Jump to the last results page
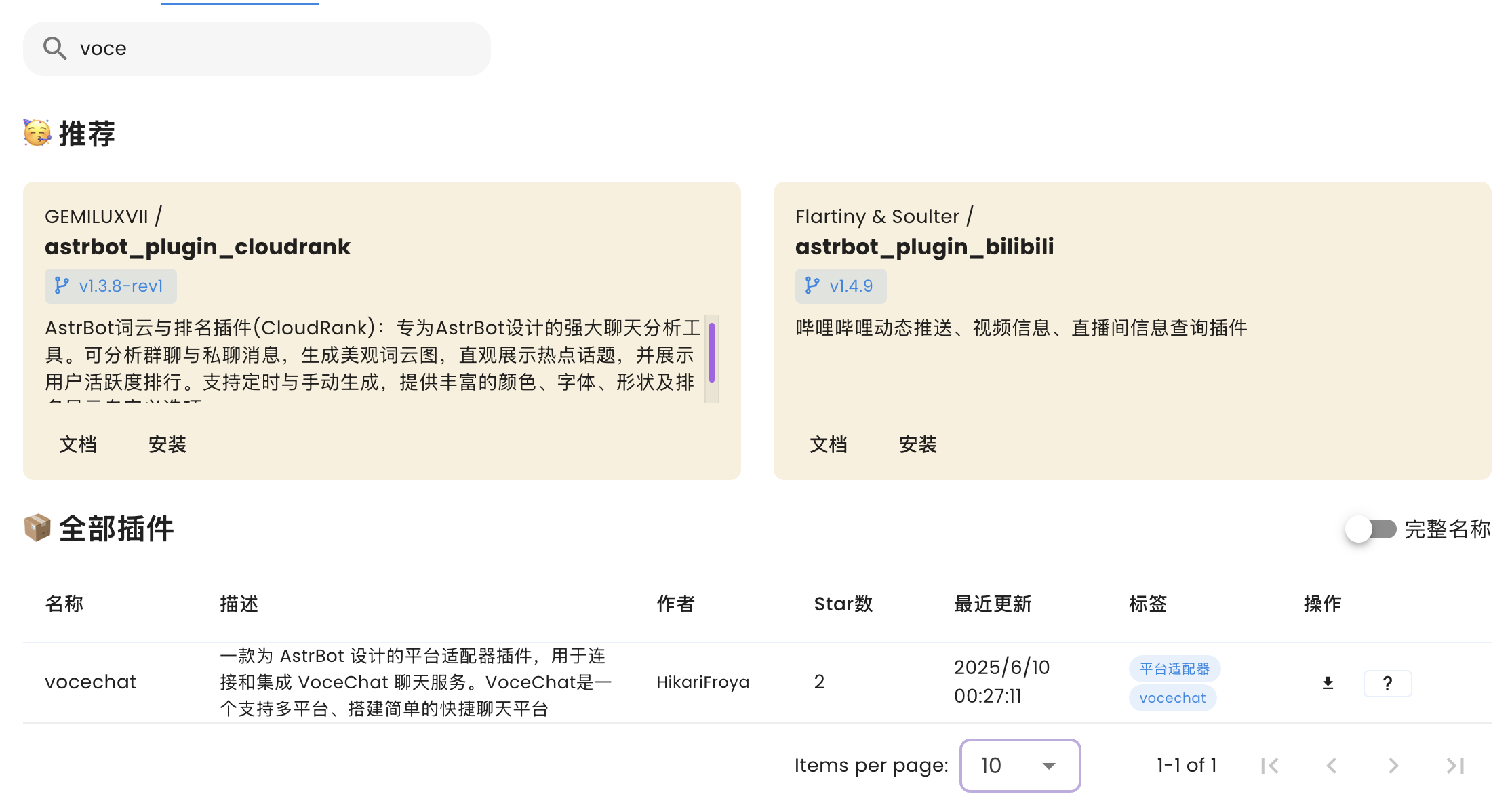This screenshot has height=803, width=1512. click(1455, 766)
